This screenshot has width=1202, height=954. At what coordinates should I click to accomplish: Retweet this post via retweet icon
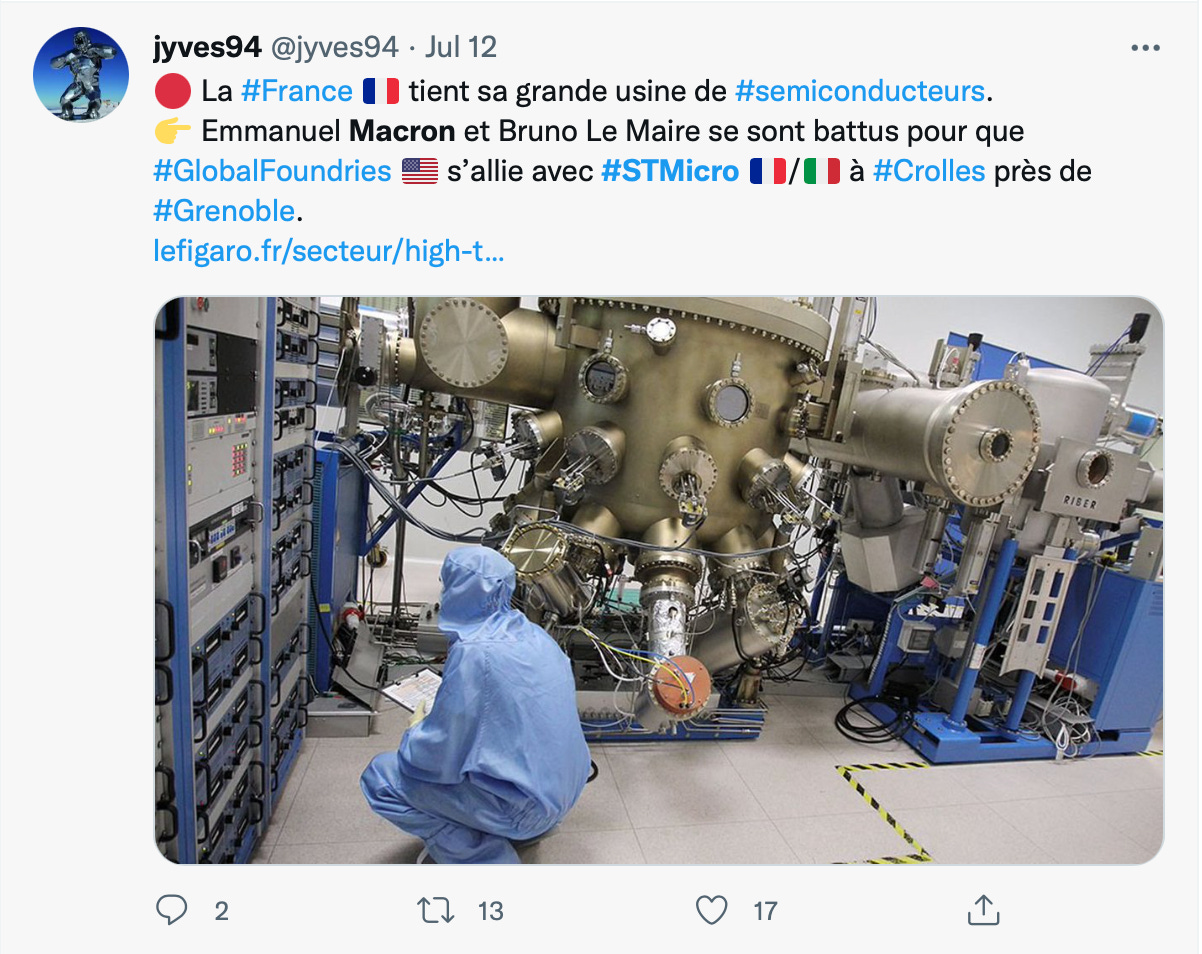tap(436, 910)
